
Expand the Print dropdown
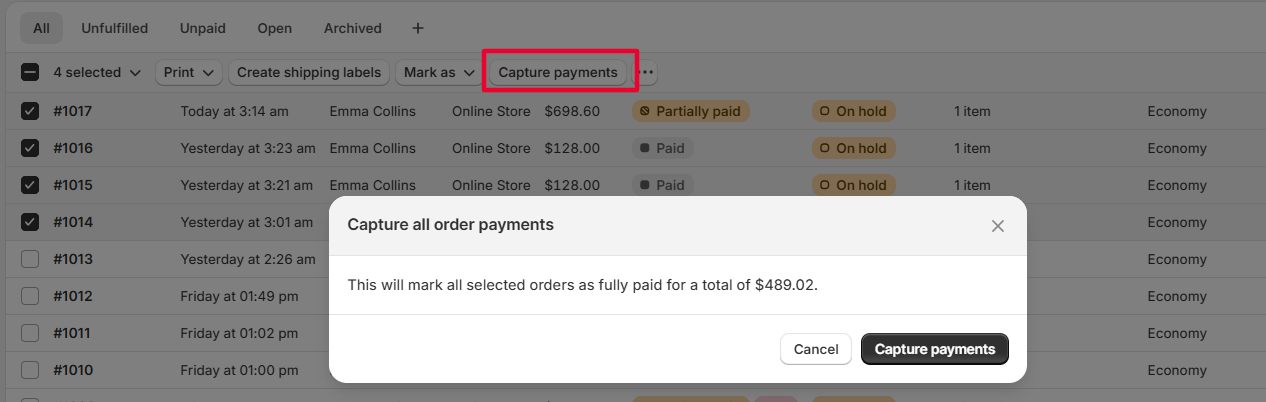coord(189,73)
